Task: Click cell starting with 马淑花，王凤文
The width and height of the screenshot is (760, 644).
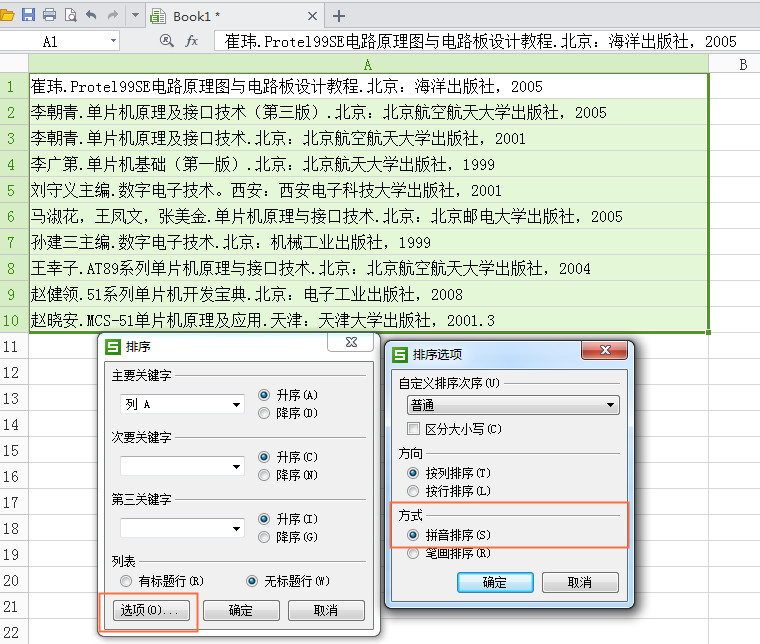Action: [x=368, y=217]
